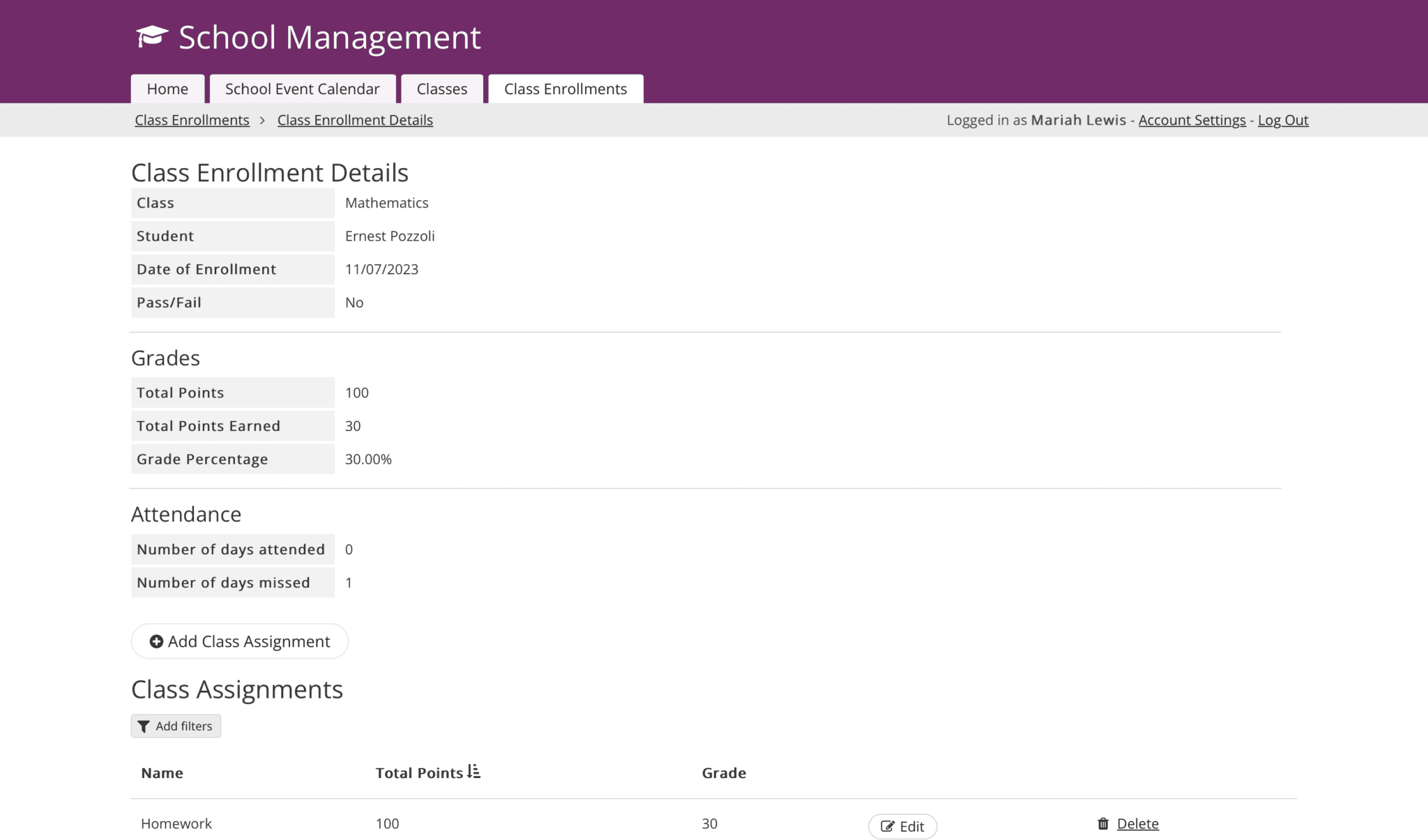Click the Grade column header
The height and width of the screenshot is (840, 1428).
click(x=723, y=772)
